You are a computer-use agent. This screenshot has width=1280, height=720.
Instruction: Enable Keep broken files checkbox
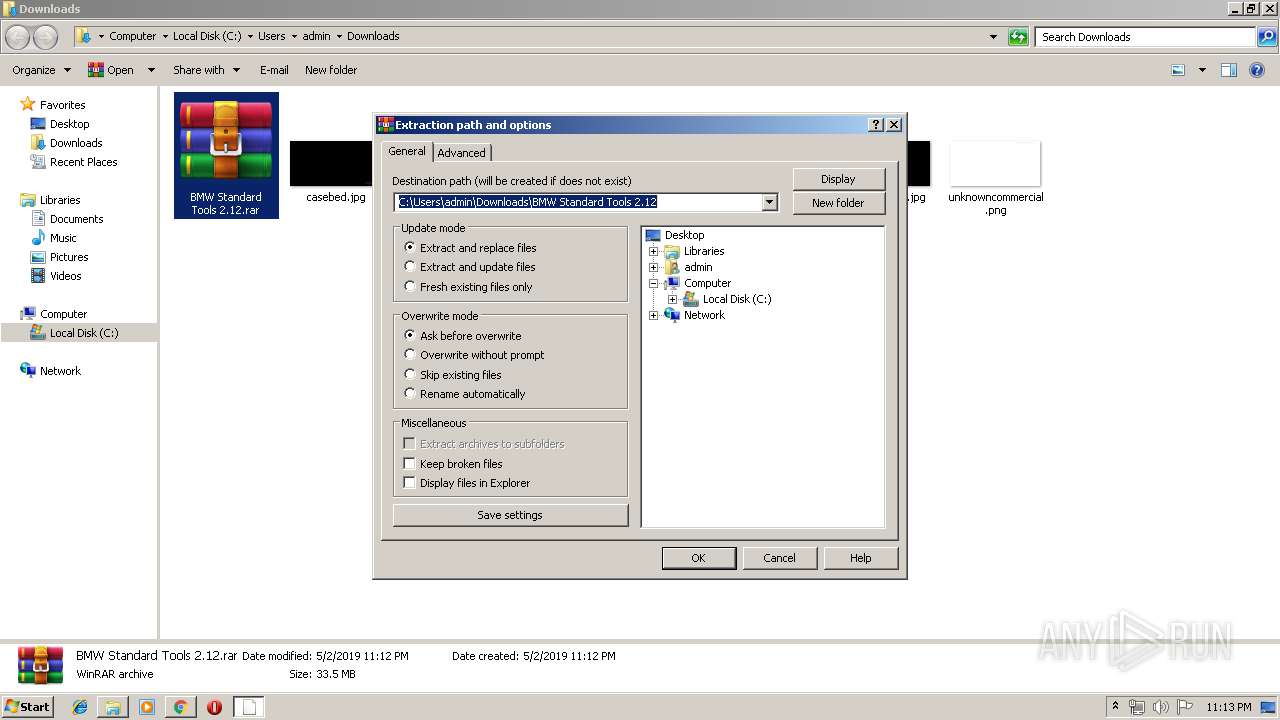point(409,464)
